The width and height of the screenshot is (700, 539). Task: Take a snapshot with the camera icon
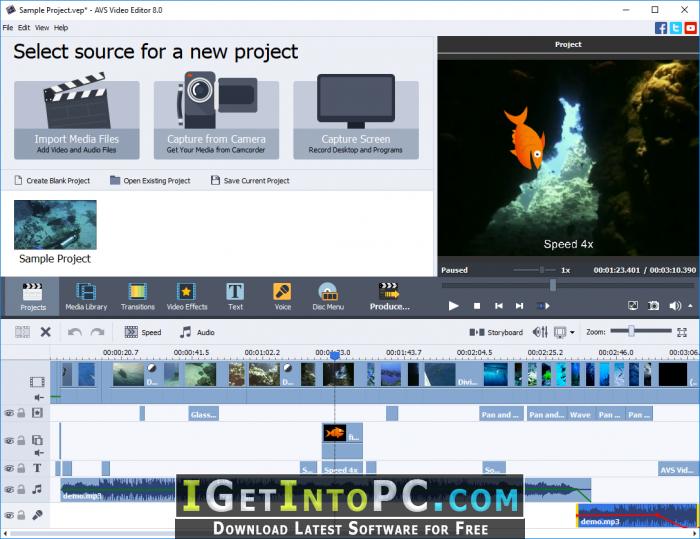654,305
